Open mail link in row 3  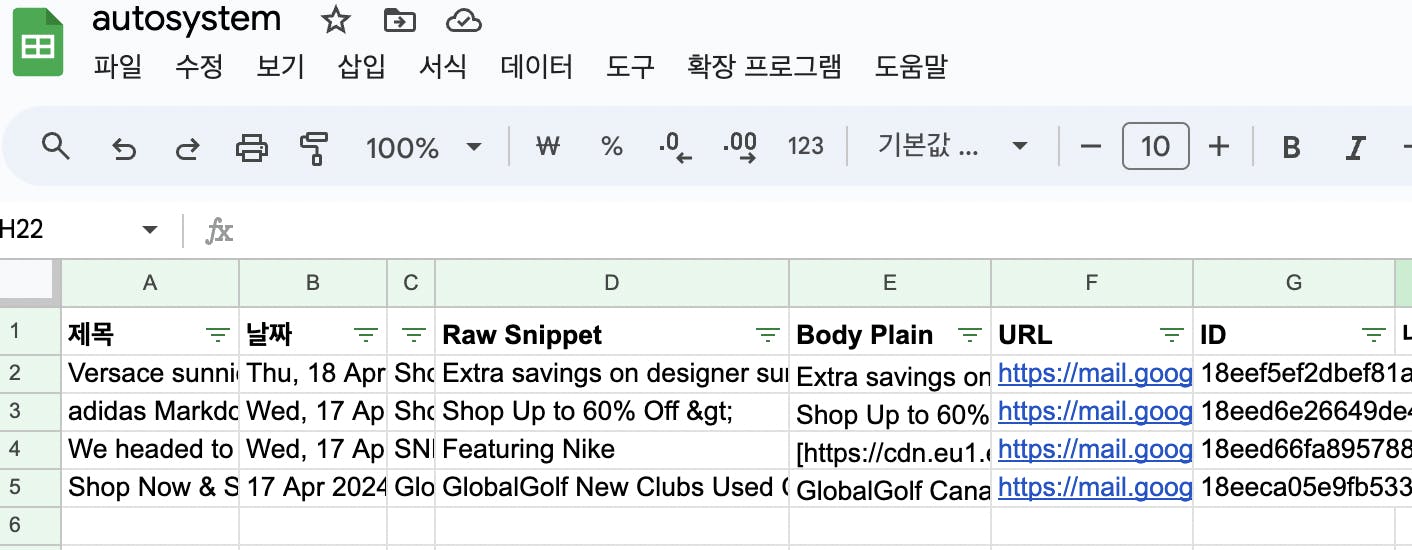1095,412
